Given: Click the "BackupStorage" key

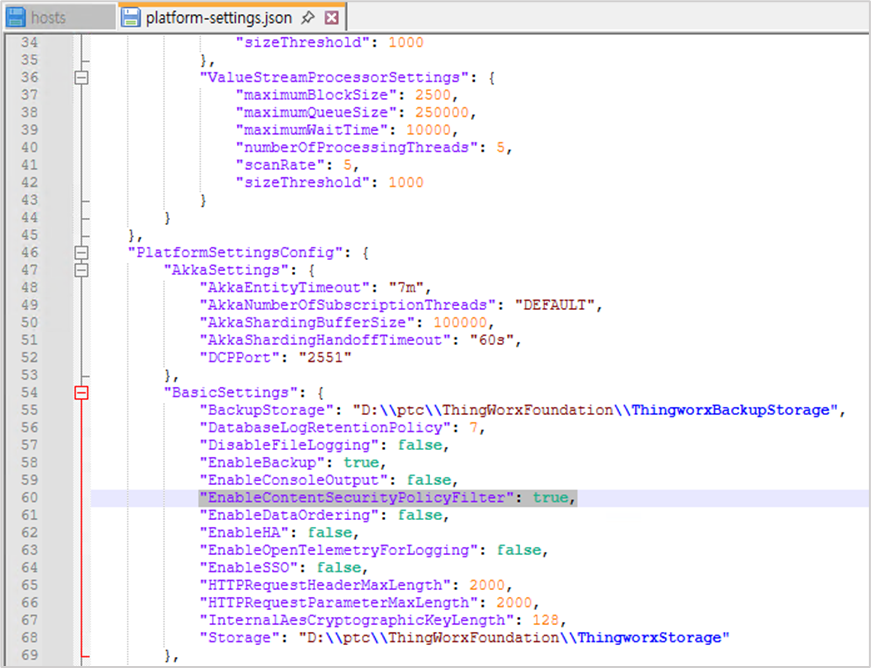Looking at the screenshot, I should click(267, 410).
